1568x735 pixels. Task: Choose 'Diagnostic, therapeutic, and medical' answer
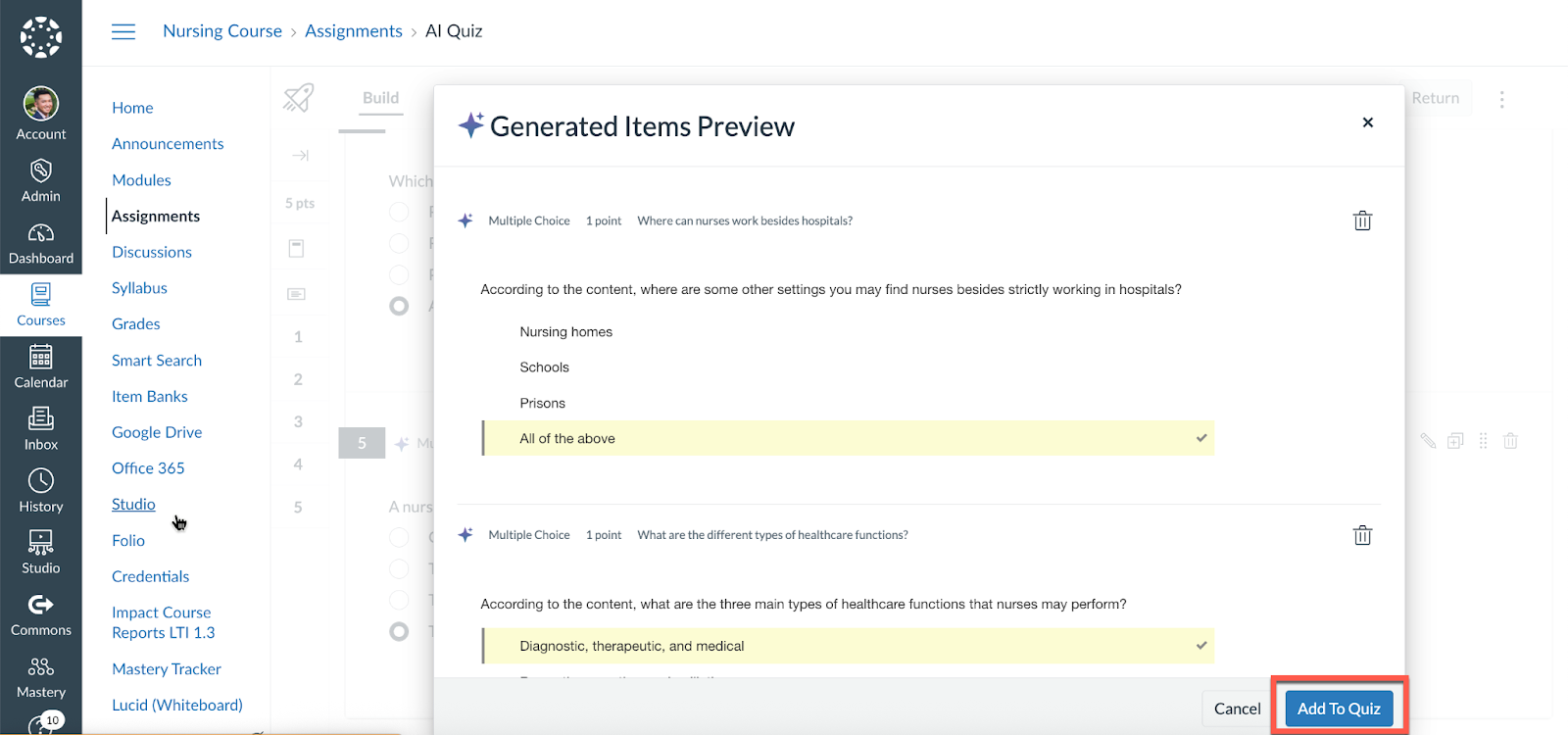632,646
